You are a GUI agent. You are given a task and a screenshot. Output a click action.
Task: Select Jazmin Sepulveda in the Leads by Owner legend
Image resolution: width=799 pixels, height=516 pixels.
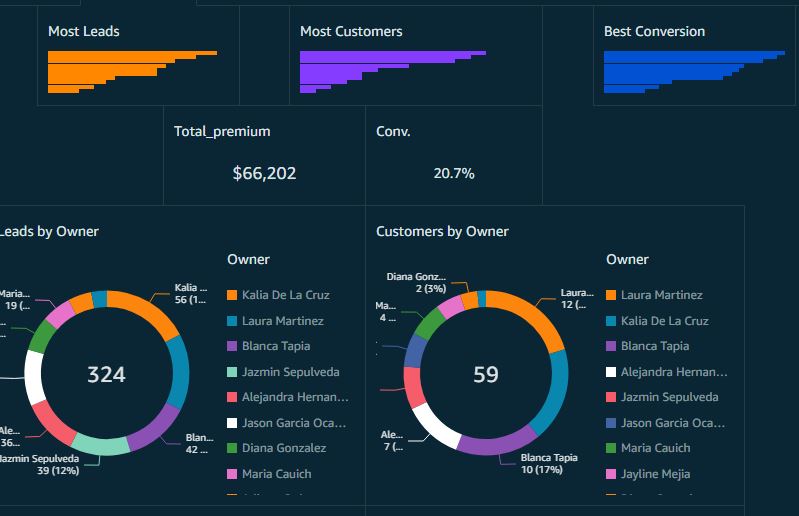point(290,372)
